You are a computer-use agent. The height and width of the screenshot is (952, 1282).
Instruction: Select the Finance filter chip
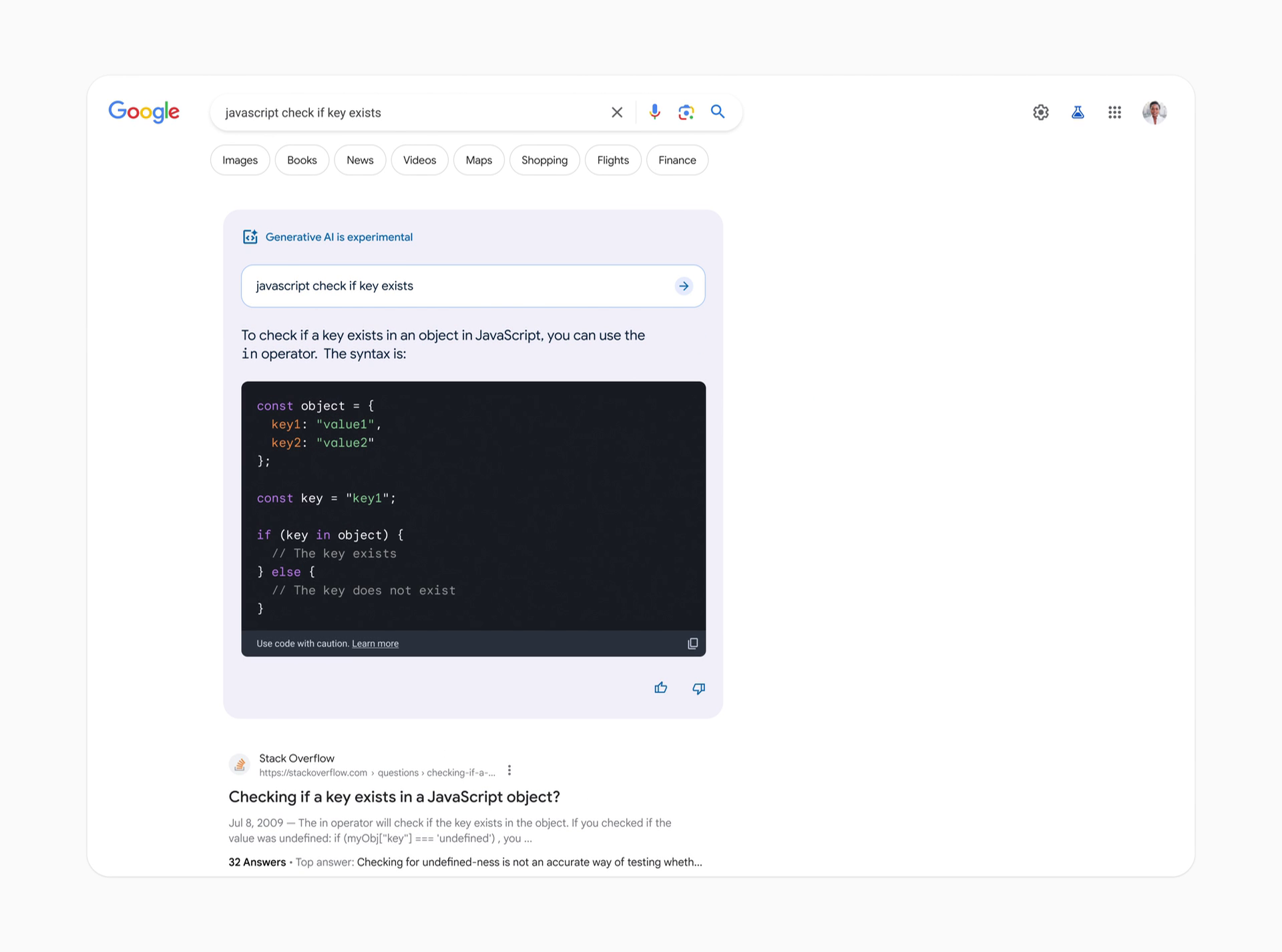click(x=676, y=160)
